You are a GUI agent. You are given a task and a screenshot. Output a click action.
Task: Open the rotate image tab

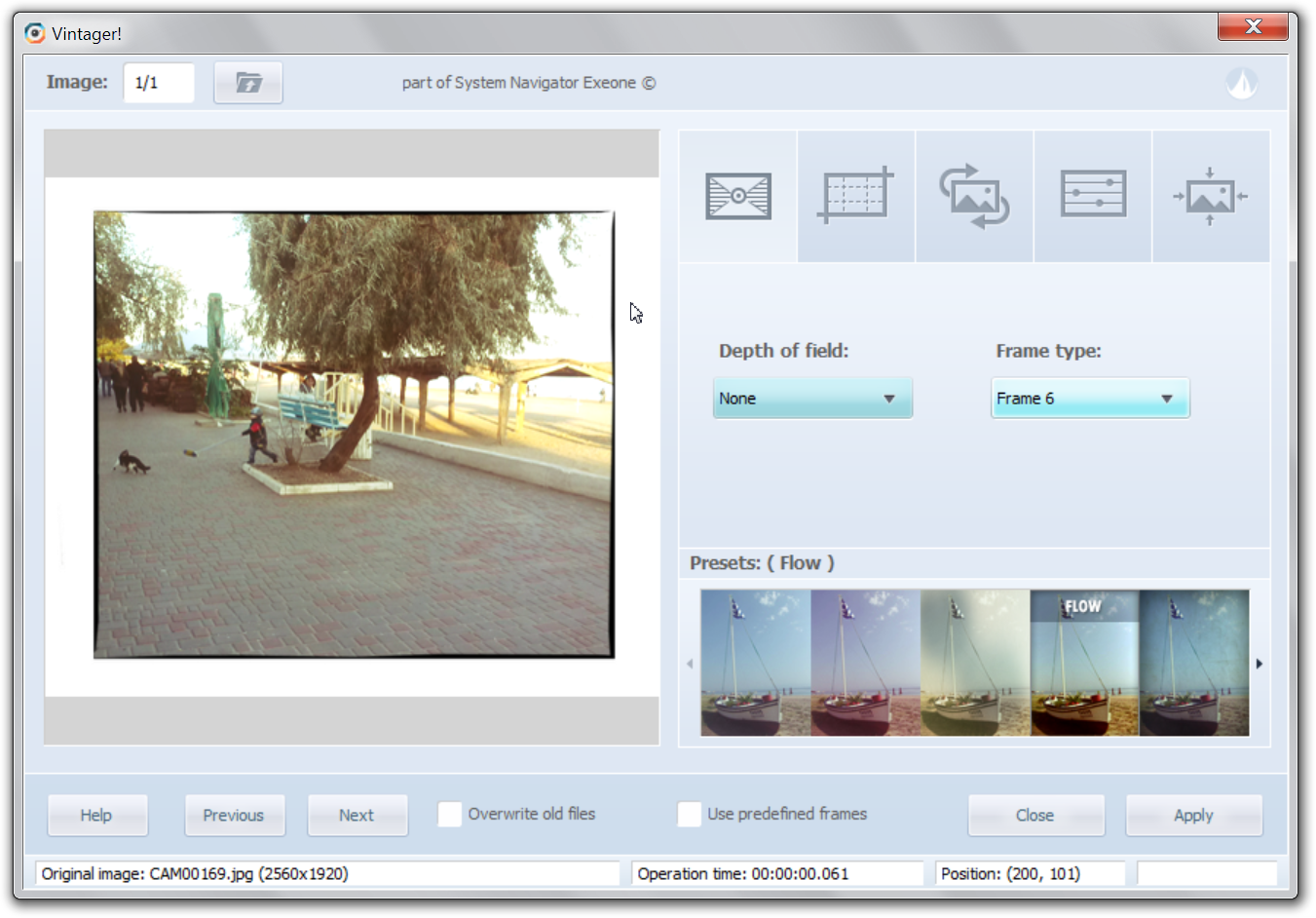click(974, 196)
